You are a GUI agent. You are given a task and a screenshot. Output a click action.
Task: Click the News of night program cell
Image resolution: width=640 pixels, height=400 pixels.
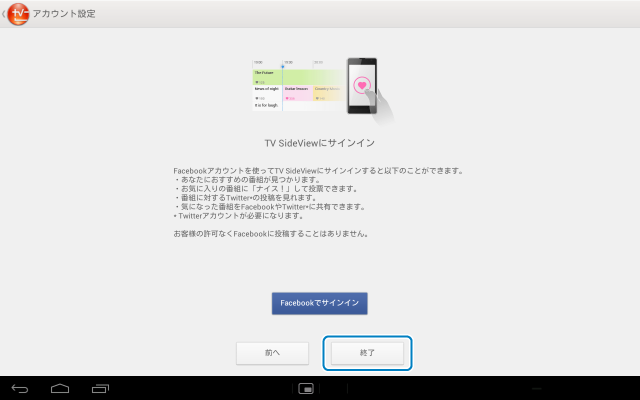point(266,90)
